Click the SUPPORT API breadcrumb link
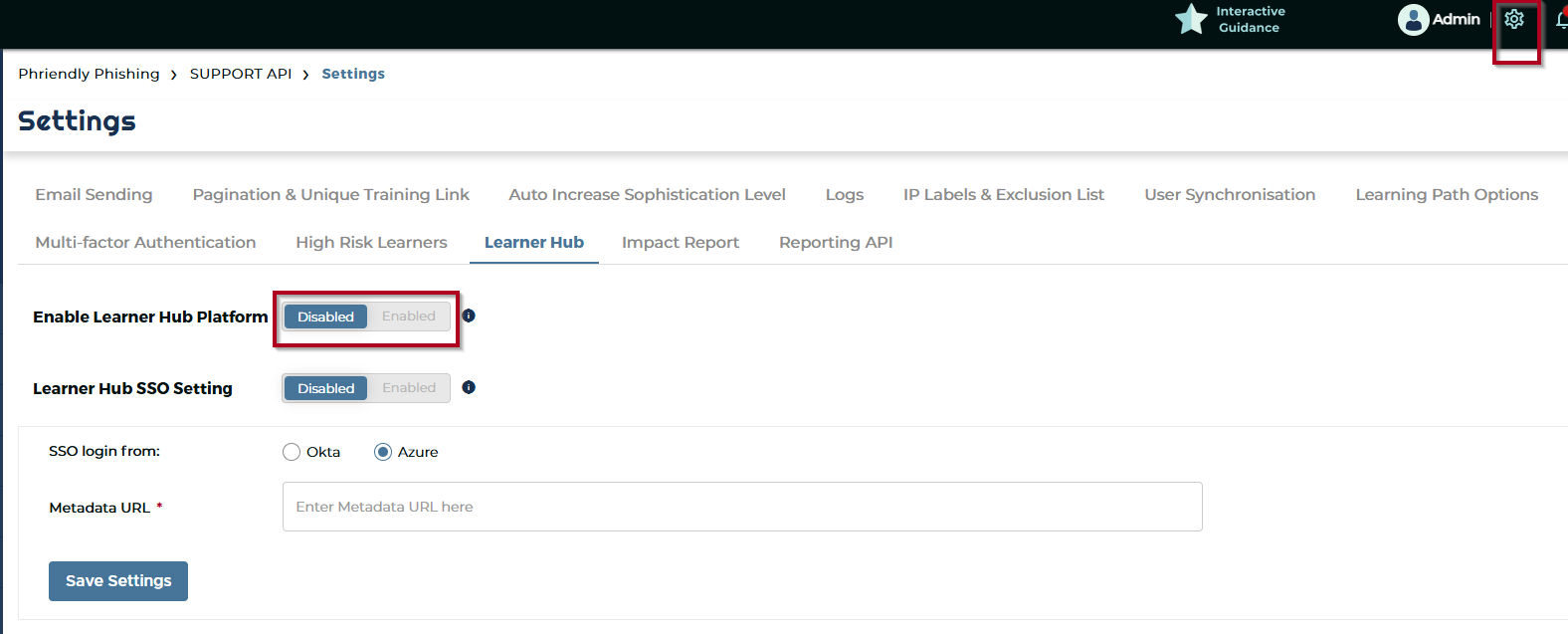 pos(241,74)
